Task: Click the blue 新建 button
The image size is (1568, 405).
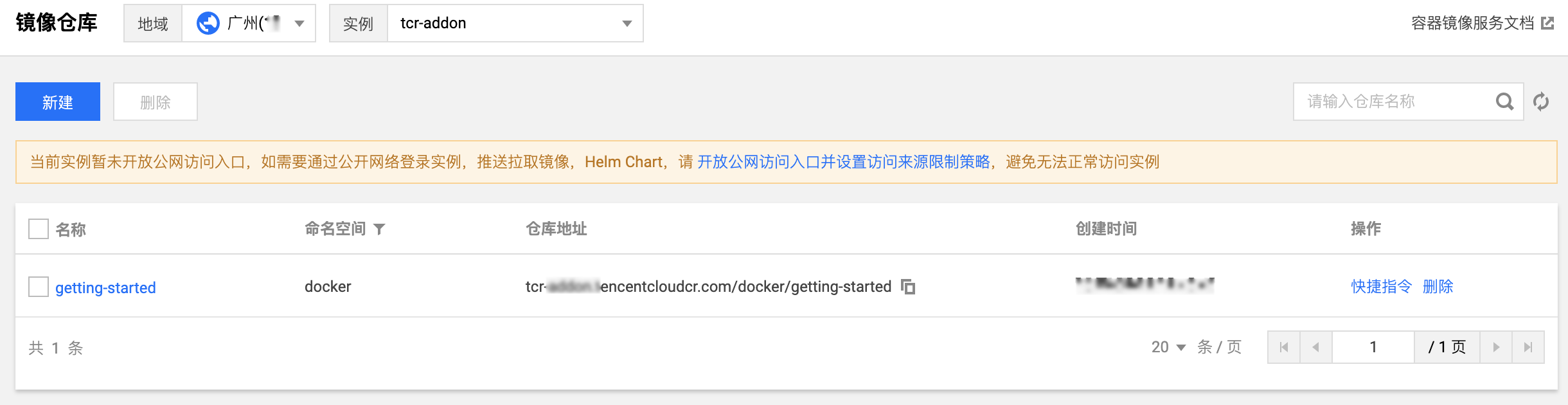Action: (58, 102)
